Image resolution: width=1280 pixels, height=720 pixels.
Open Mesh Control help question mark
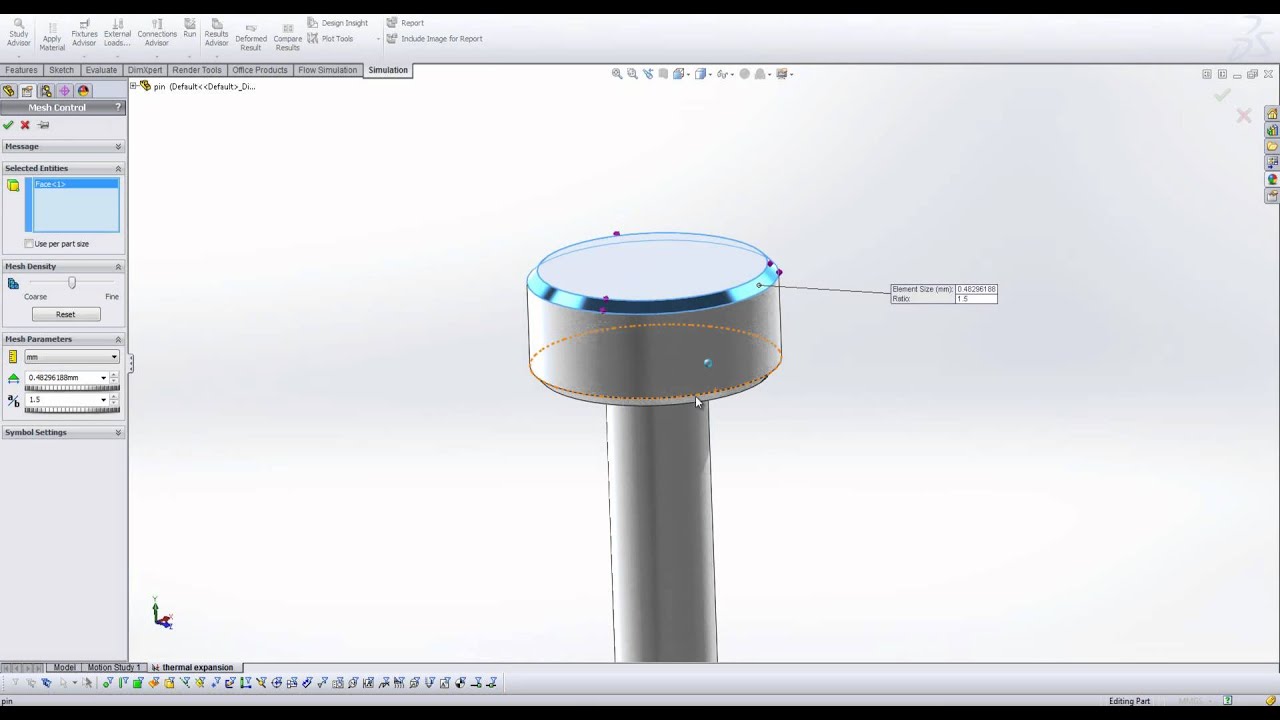pyautogui.click(x=118, y=107)
